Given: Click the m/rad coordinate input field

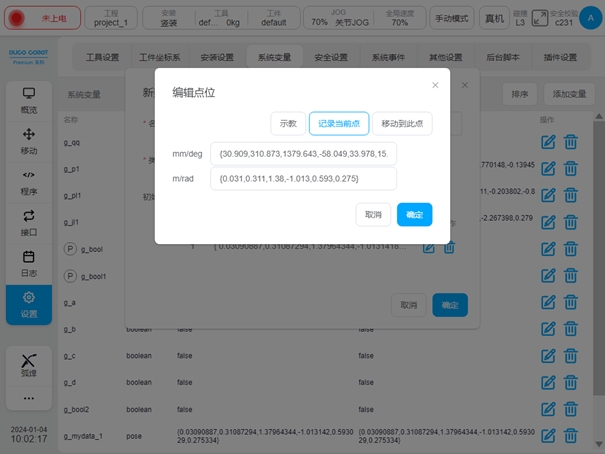Looking at the screenshot, I should 303,178.
